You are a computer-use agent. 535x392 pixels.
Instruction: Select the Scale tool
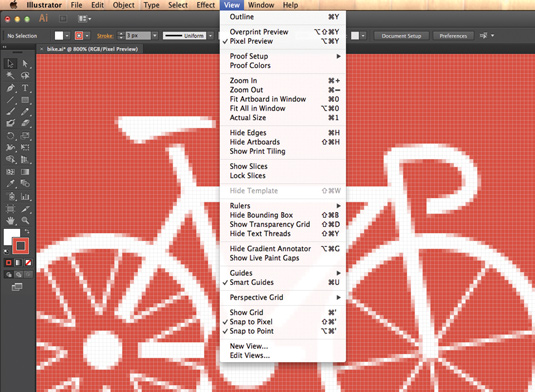25,136
